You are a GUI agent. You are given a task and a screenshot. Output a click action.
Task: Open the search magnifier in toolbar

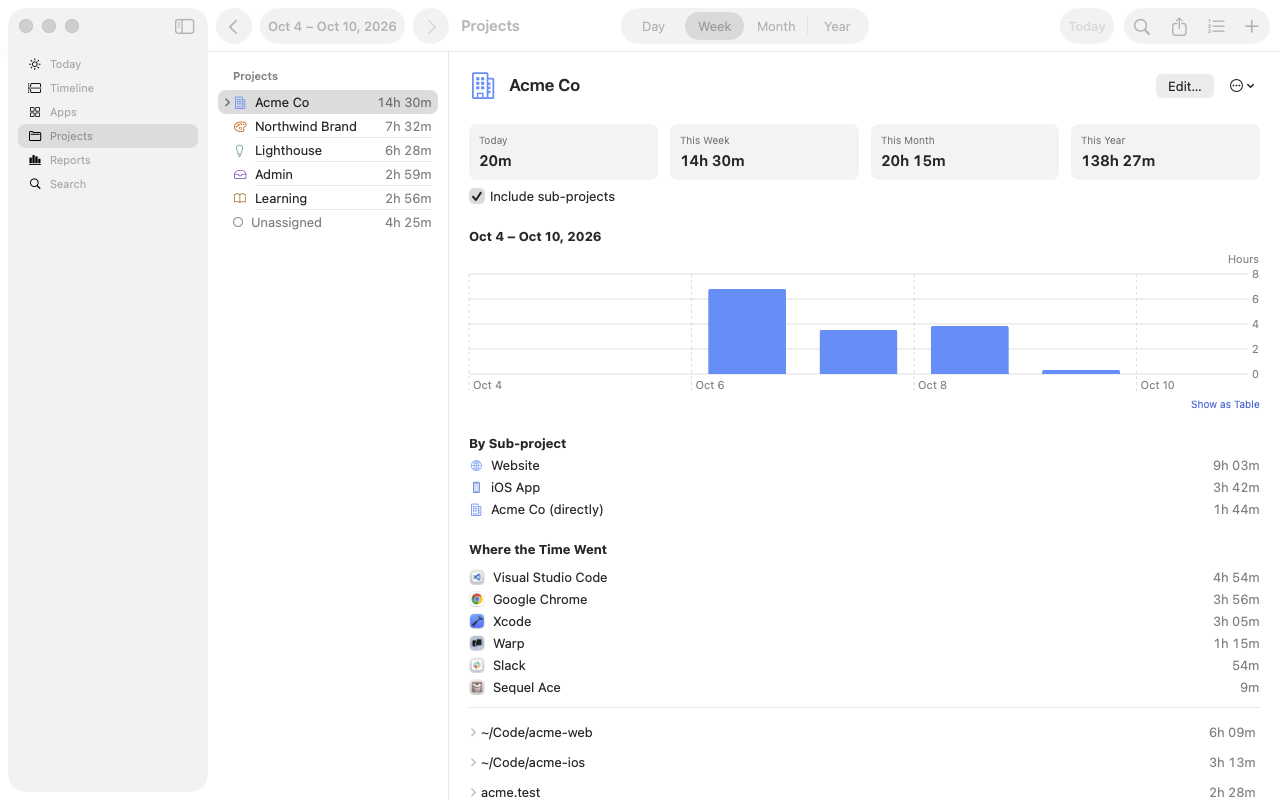(x=1142, y=27)
